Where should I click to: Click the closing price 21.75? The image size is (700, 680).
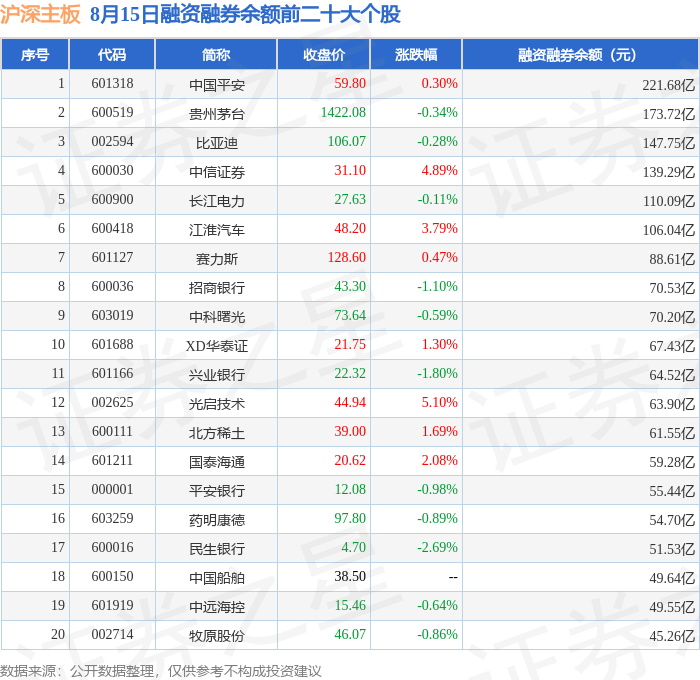pyautogui.click(x=350, y=345)
